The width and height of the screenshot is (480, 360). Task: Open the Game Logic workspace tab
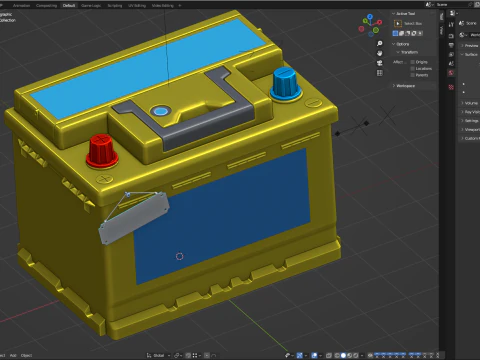click(91, 5)
